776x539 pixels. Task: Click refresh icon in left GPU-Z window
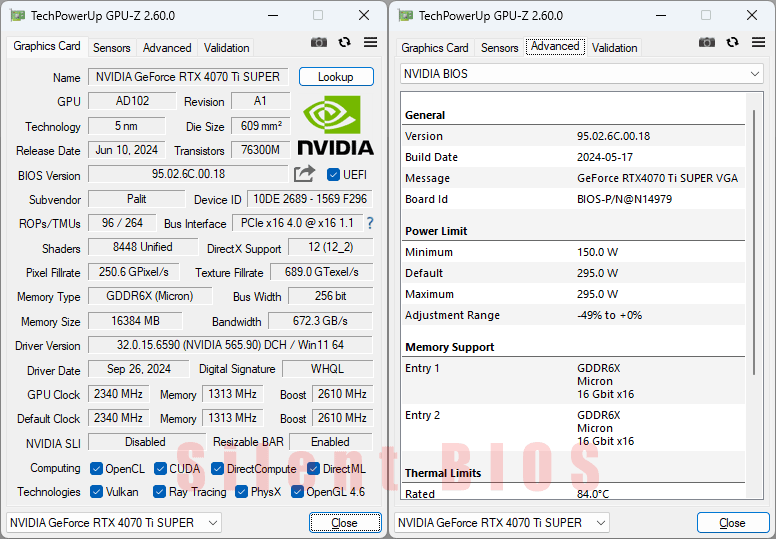click(x=344, y=43)
